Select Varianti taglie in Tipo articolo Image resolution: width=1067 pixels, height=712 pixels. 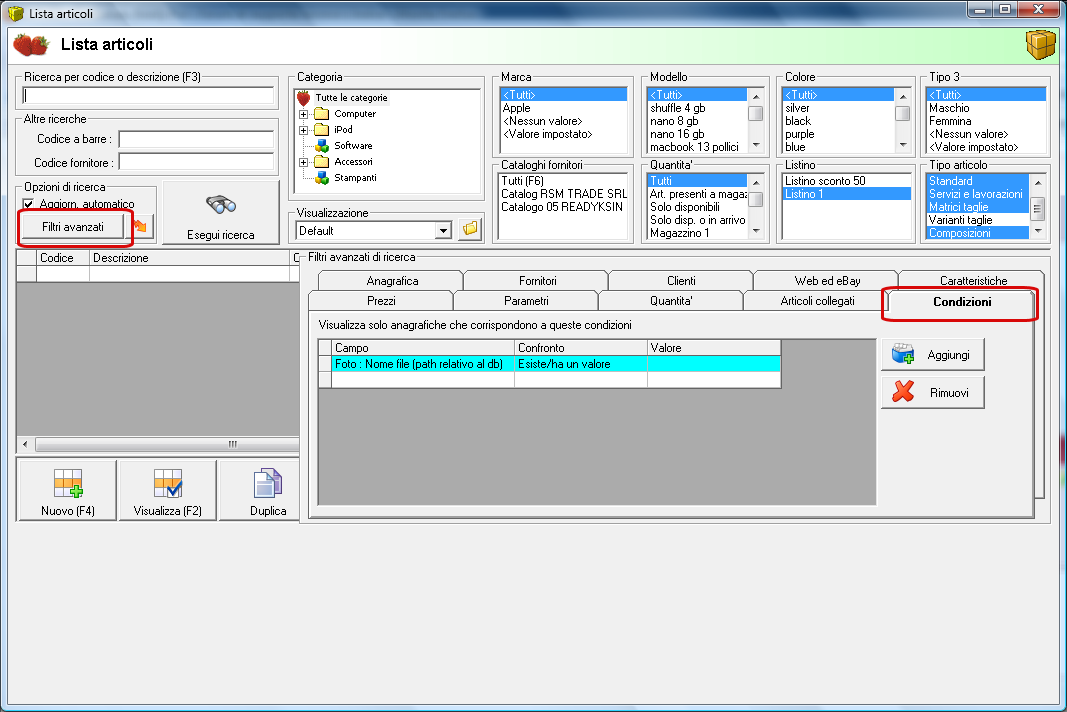(x=978, y=220)
